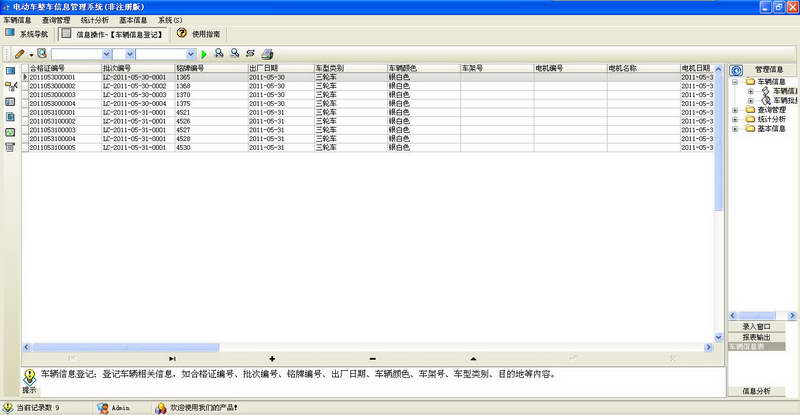Click the 出厂日期 column header

tap(281, 68)
